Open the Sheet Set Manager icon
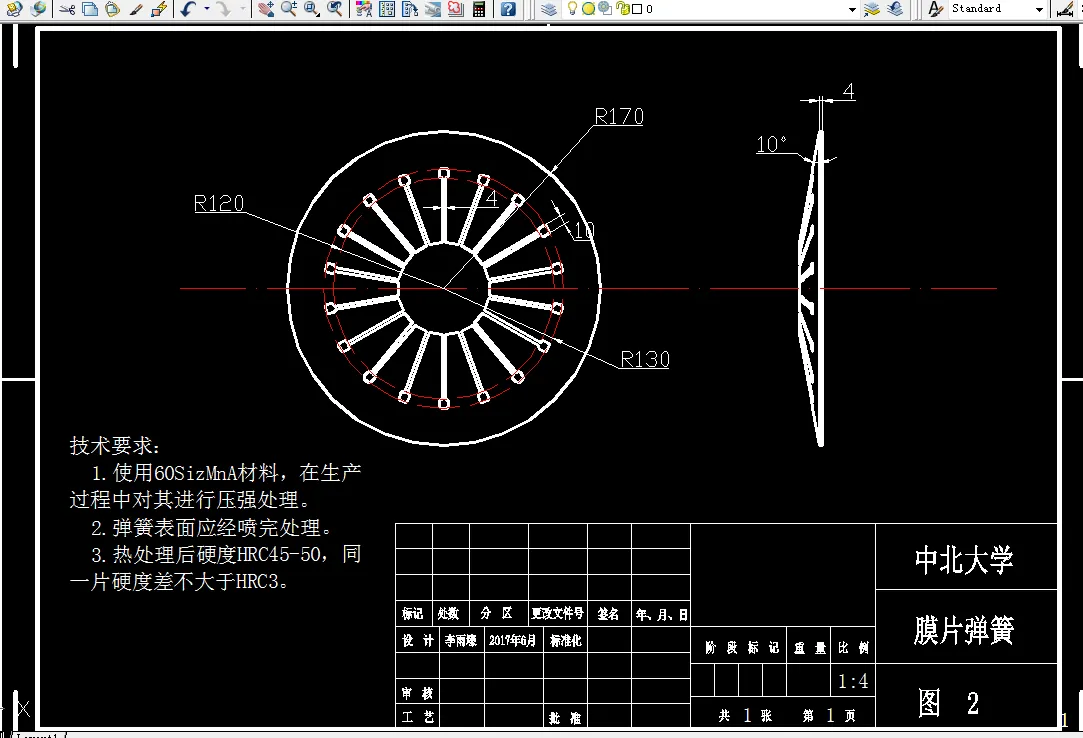Viewport: 1083px width, 738px height. click(433, 9)
